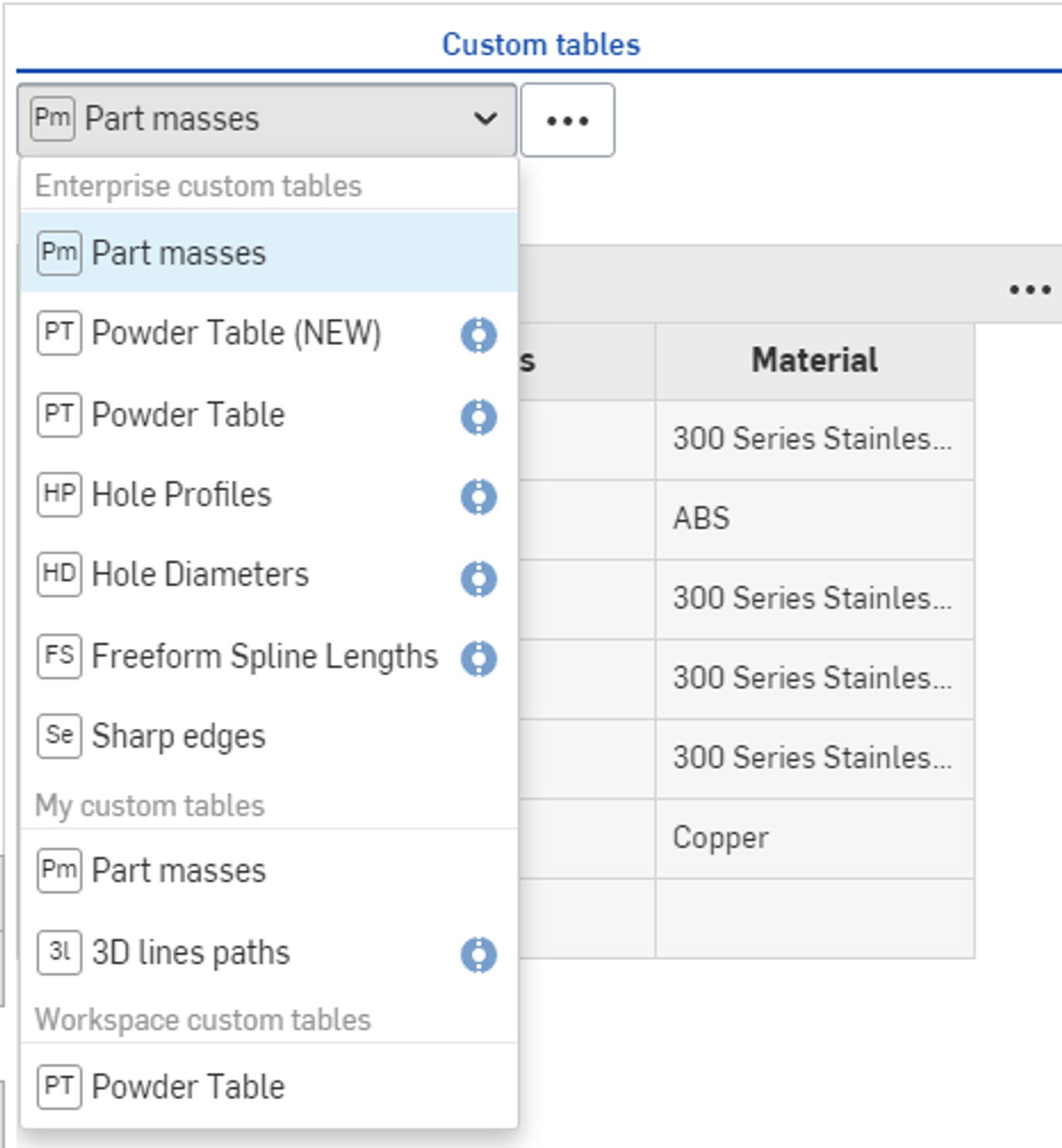Click the Se icon for Sharp edges
Screen dimensions: 1062x1148
pos(59,735)
